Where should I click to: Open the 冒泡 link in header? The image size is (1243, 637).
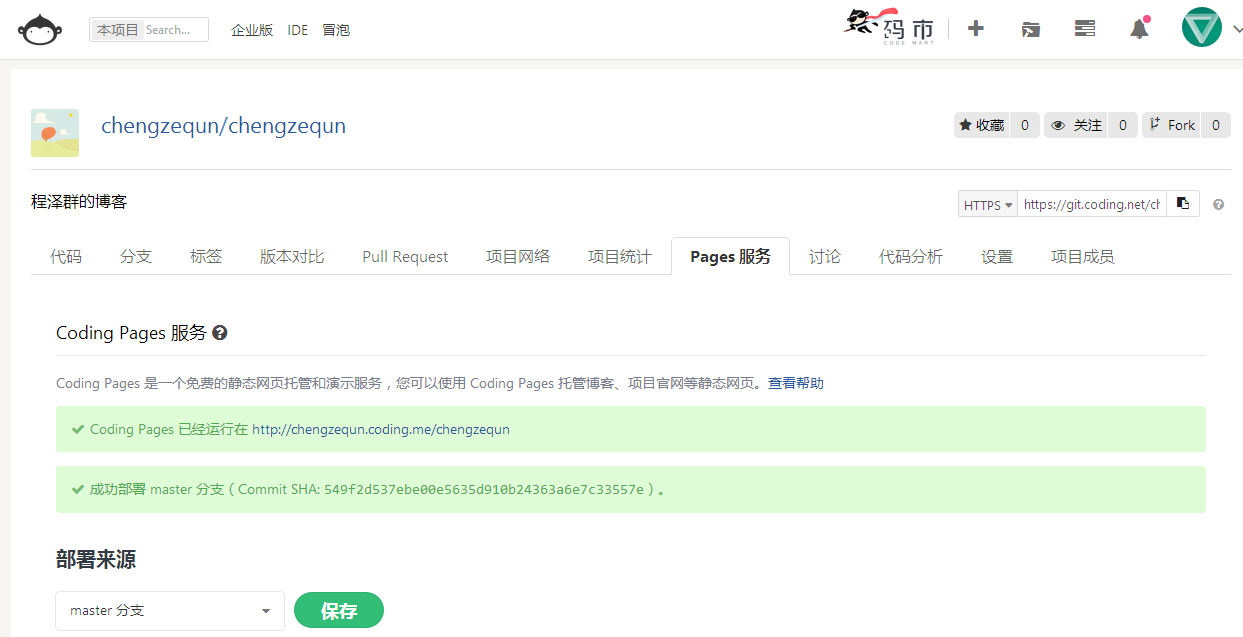[x=336, y=30]
